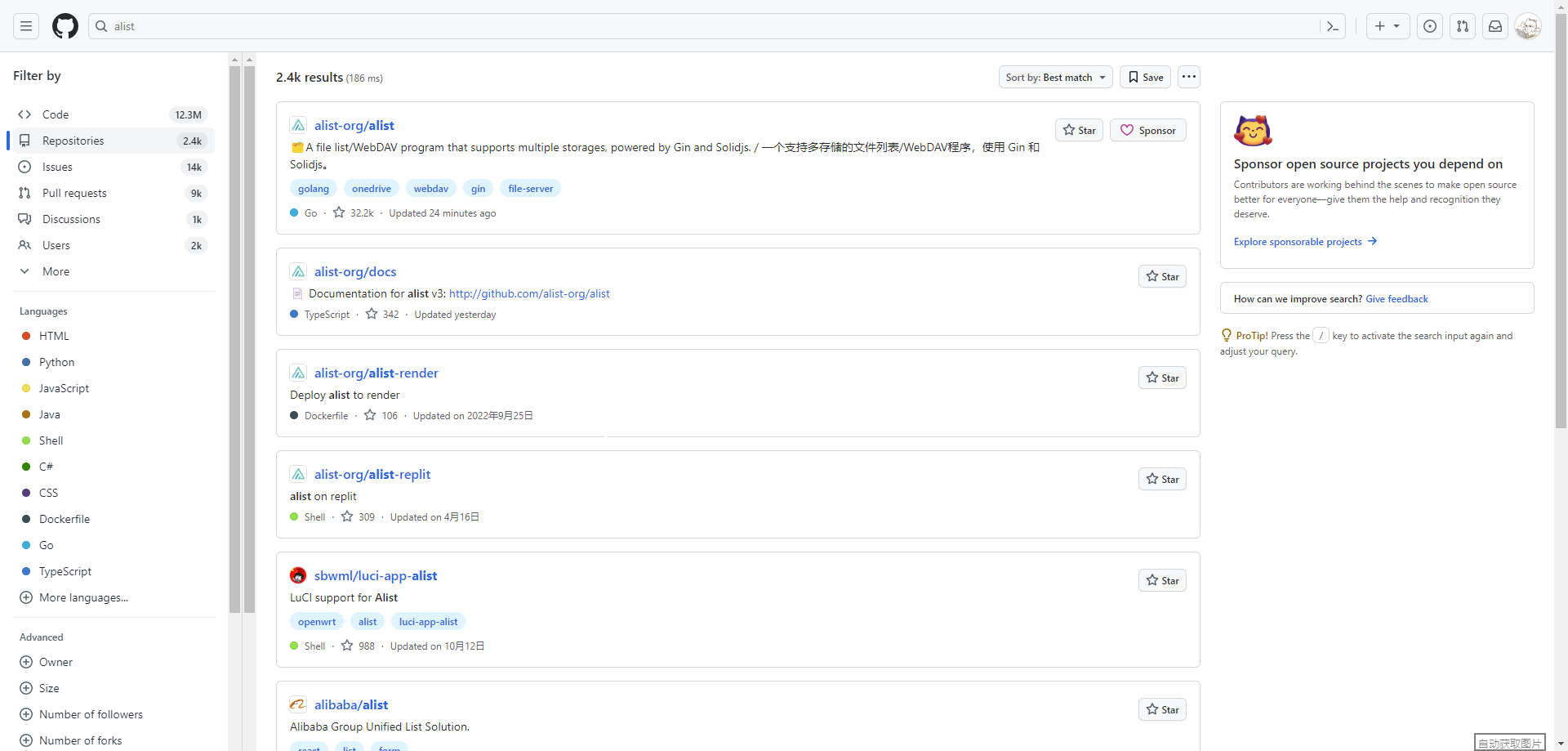The image size is (1568, 751).
Task: Open the notifications inbox icon
Action: click(1495, 26)
